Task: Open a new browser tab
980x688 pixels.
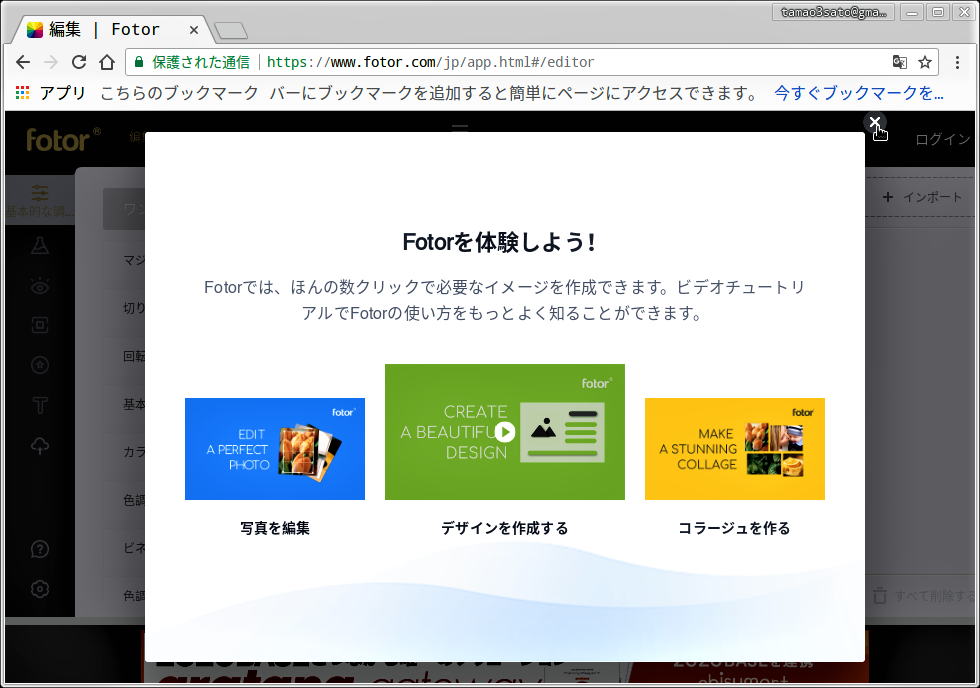Action: (x=231, y=30)
